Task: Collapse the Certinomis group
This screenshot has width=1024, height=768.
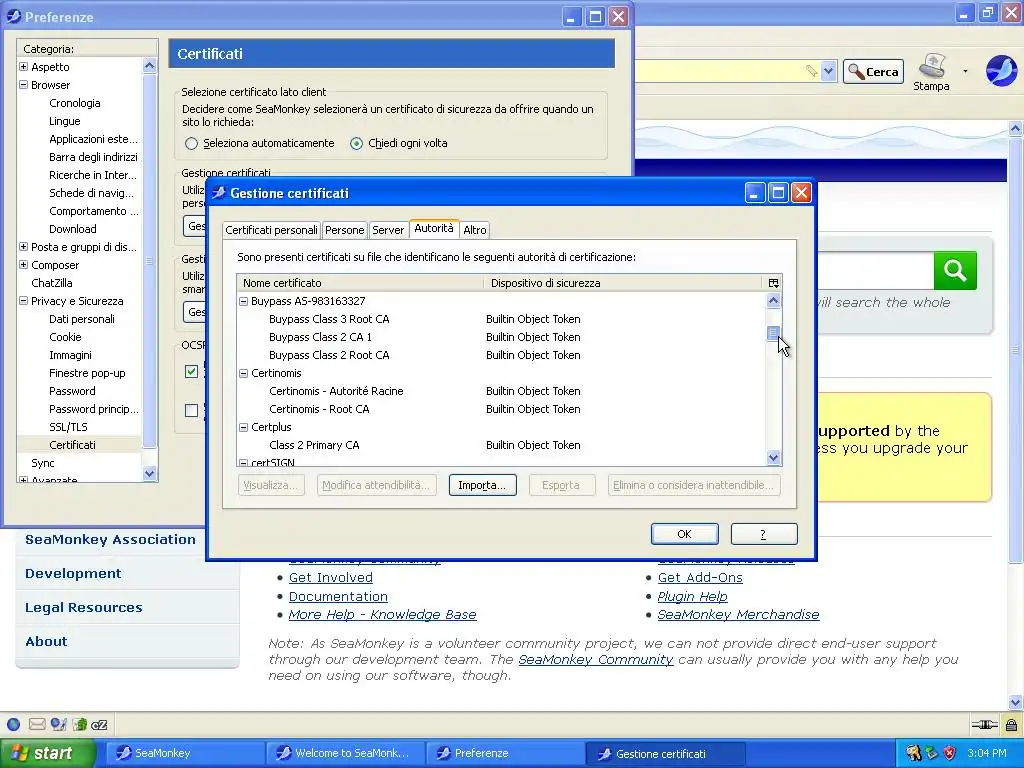Action: (244, 374)
